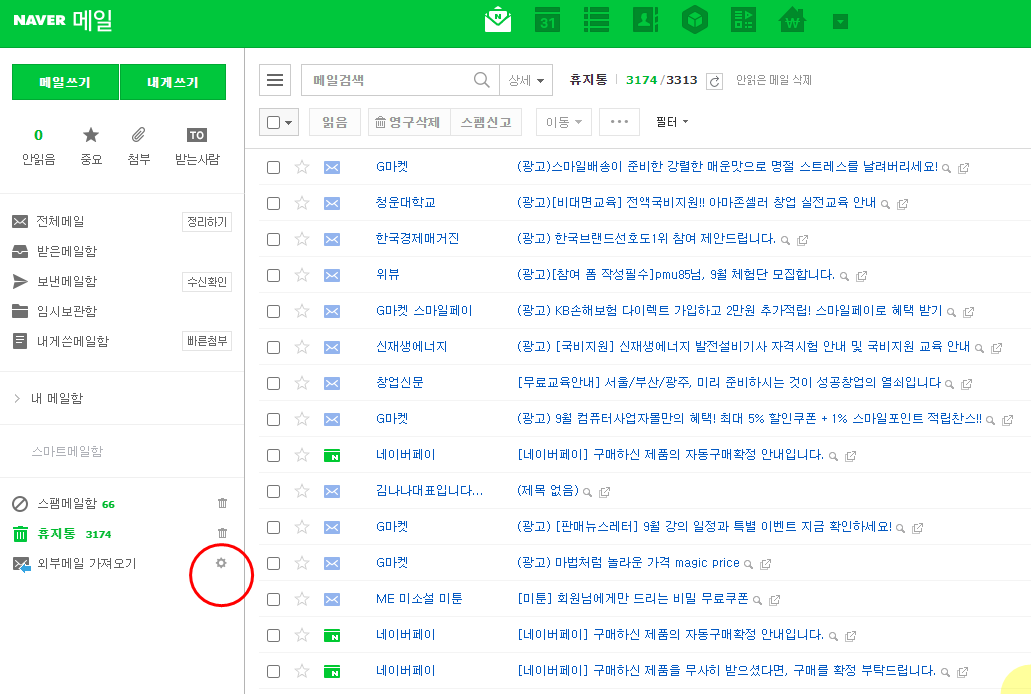1031x694 pixels.
Task: Click the 정리하기 button
Action: tap(206, 222)
